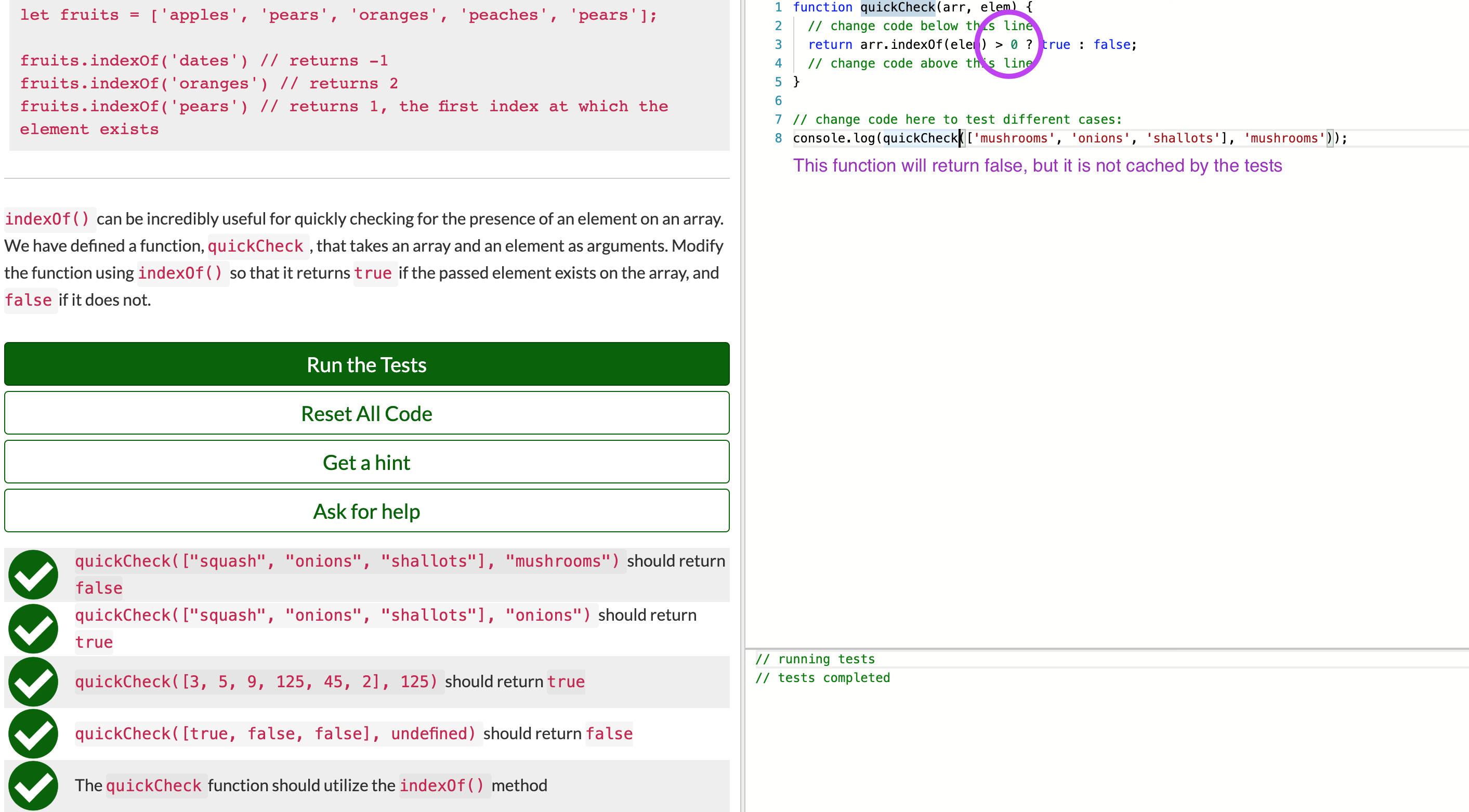Click the return statement on line 3
The image size is (1469, 812).
[830, 45]
